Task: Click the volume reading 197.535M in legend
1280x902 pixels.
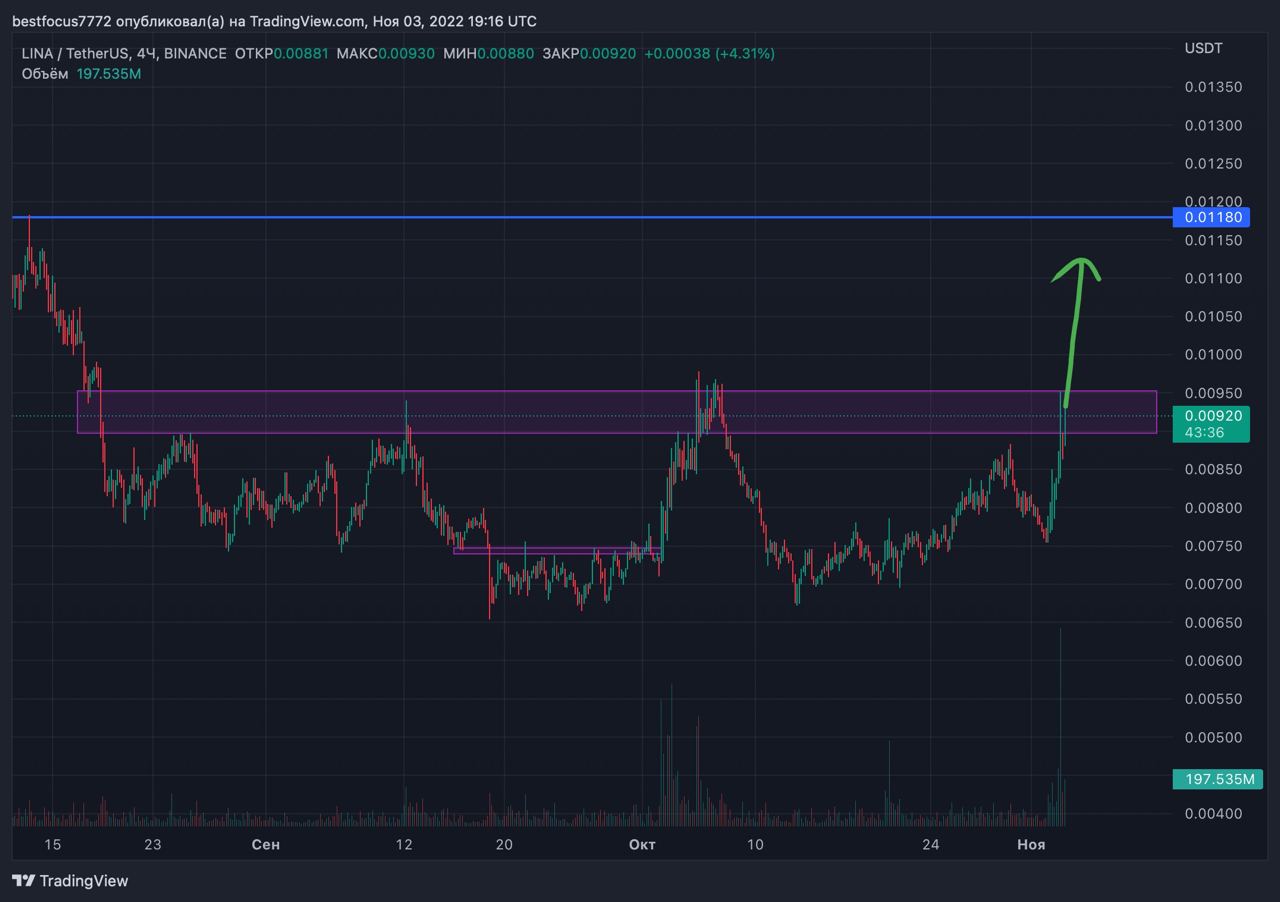Action: pos(109,73)
